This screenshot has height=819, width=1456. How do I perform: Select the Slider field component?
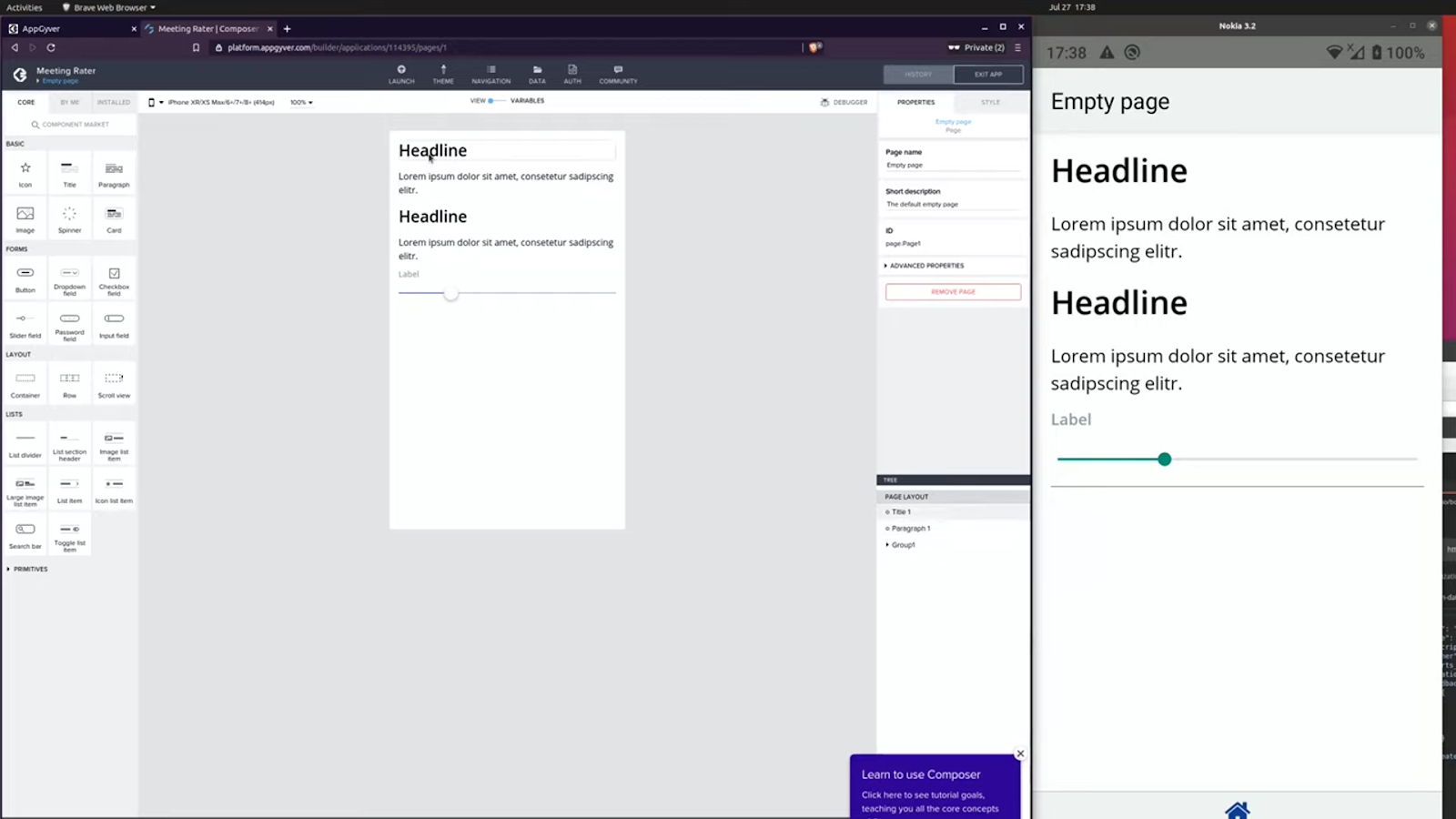(25, 324)
